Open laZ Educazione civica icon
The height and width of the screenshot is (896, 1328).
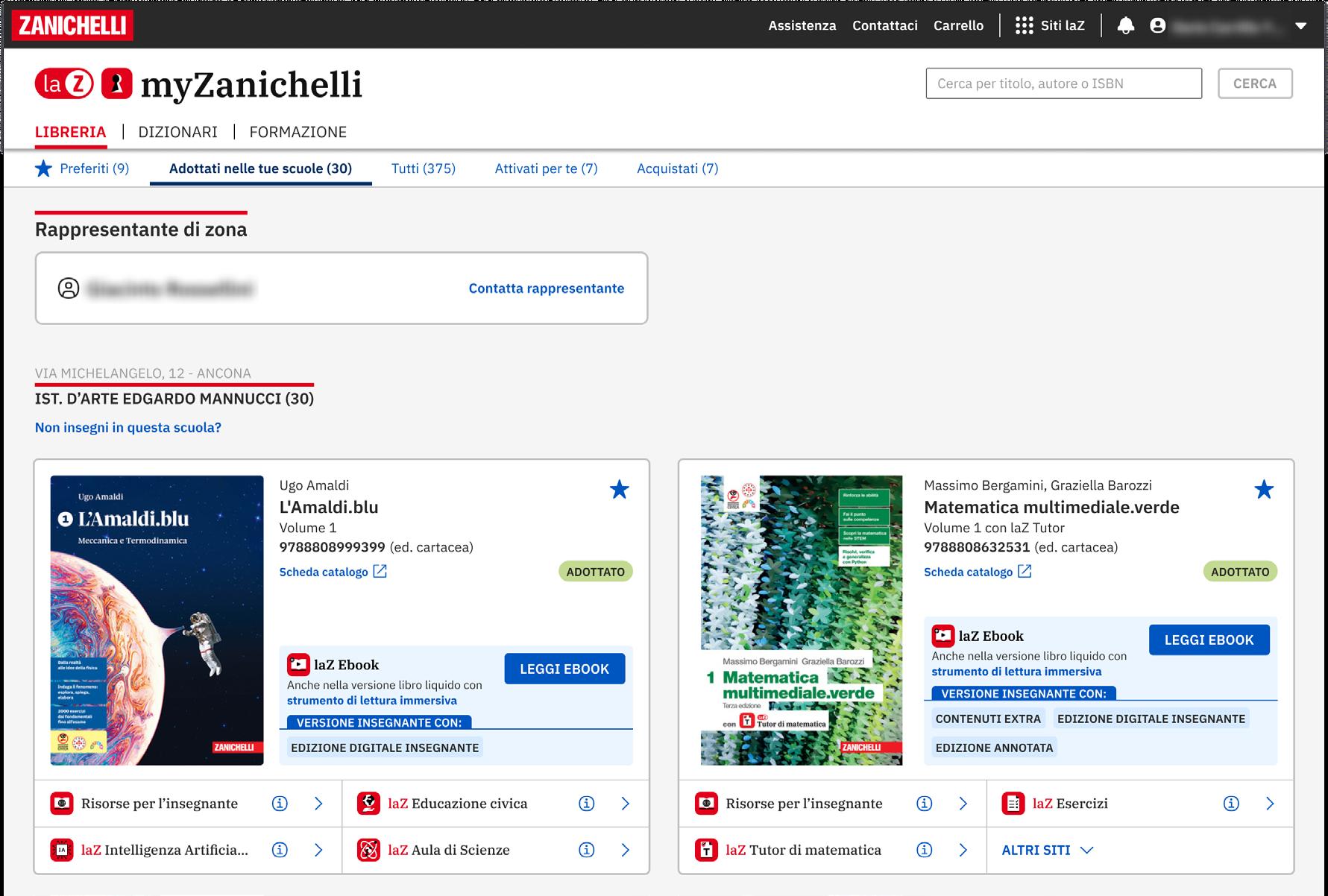click(368, 804)
